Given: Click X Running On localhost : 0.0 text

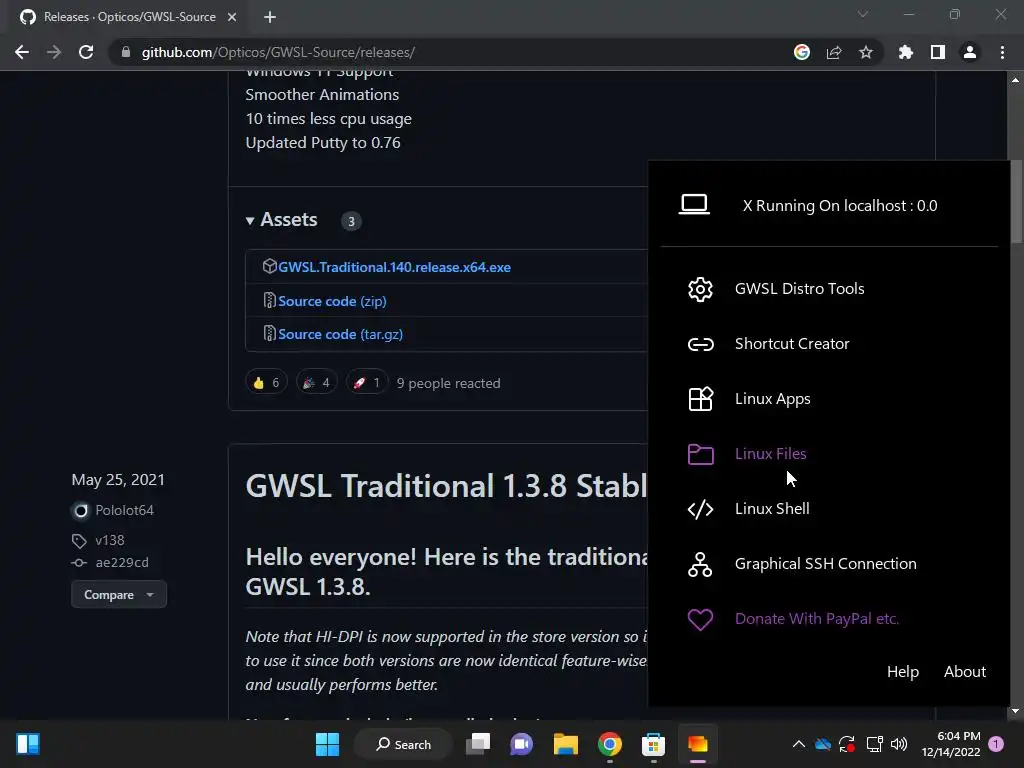Looking at the screenshot, I should (x=840, y=206).
